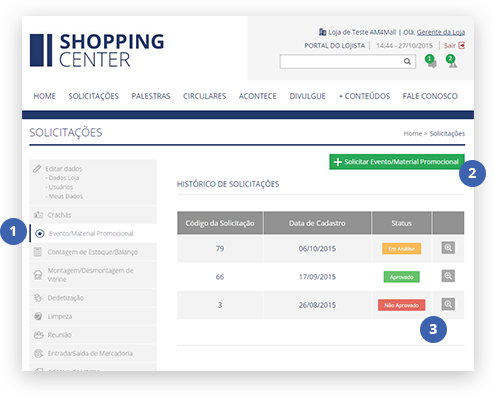
Task: Go to HOME in main navigation
Action: tap(44, 96)
